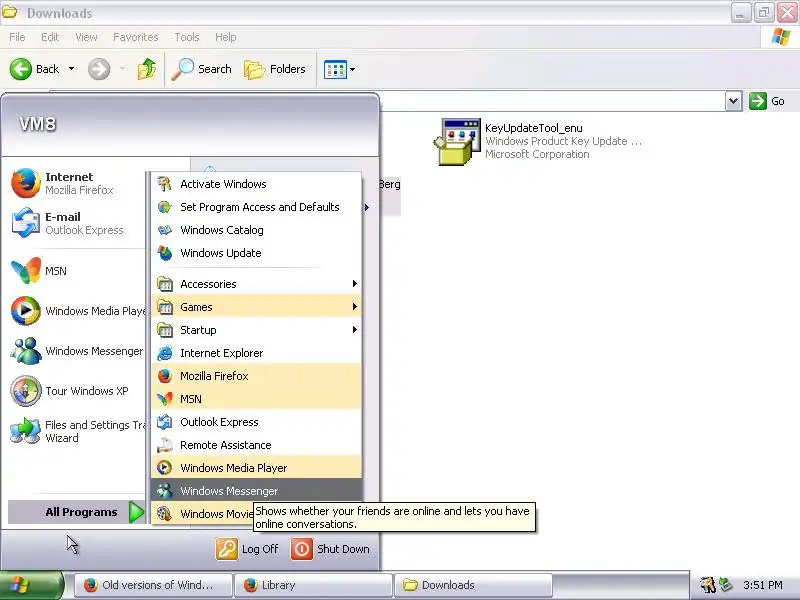
Task: Click the Windows flag logo in toolbar
Action: click(781, 37)
